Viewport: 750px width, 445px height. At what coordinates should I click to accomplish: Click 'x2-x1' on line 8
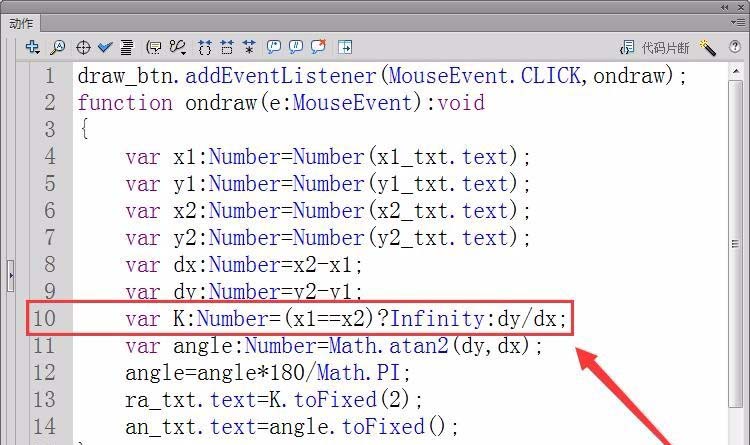pyautogui.click(x=322, y=265)
